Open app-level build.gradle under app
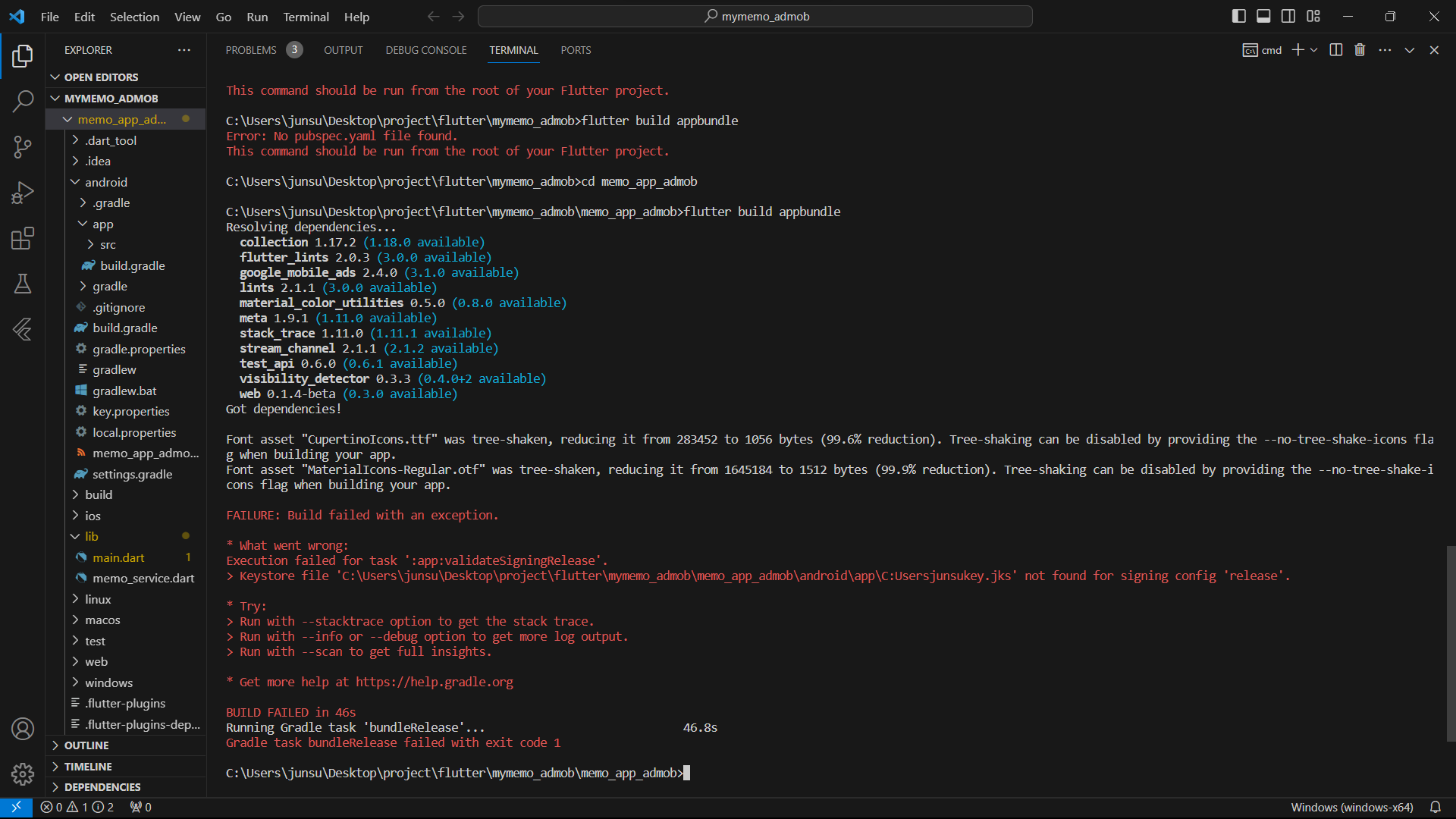The height and width of the screenshot is (819, 1456). (126, 265)
